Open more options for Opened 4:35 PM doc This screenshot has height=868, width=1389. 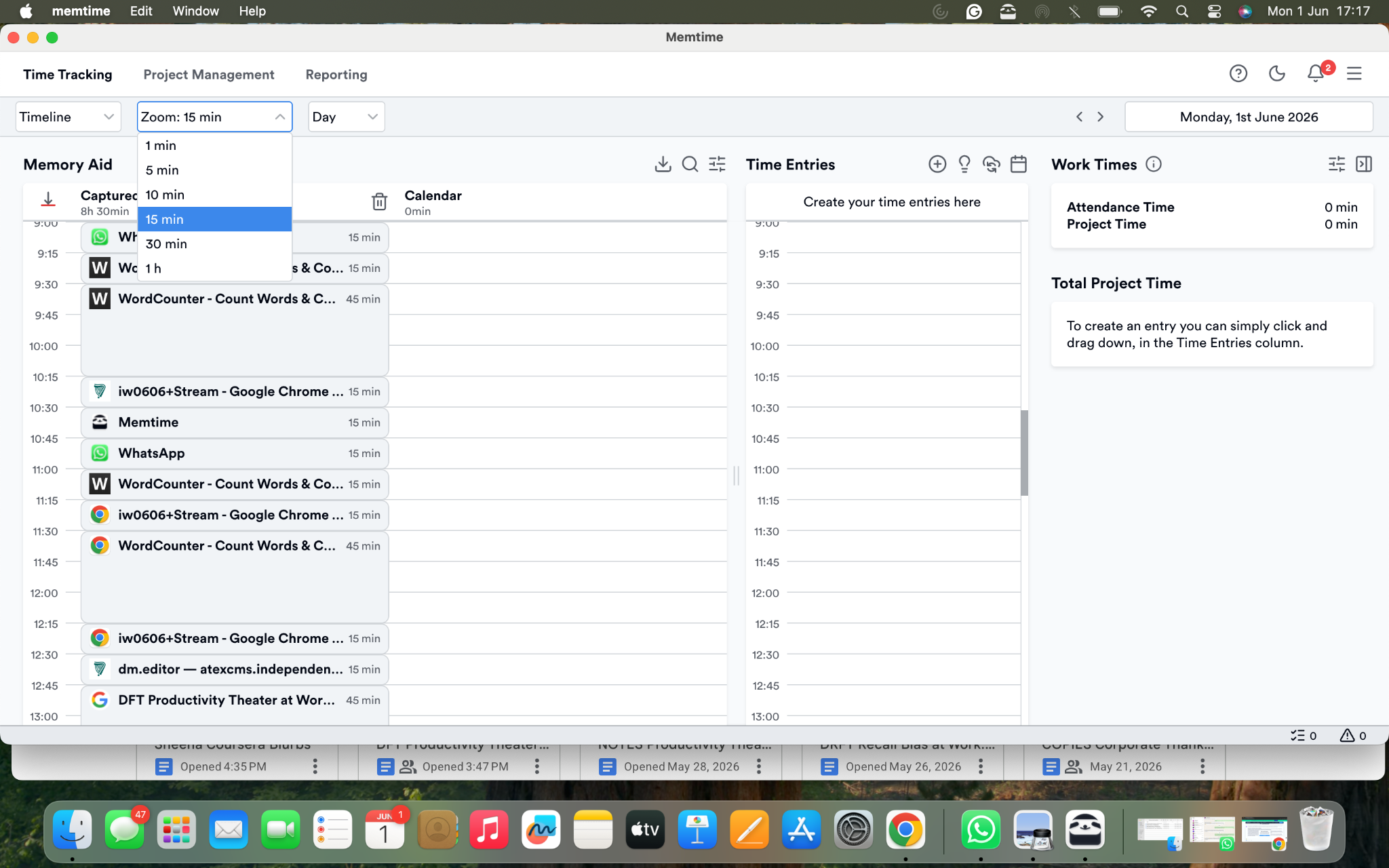[315, 766]
